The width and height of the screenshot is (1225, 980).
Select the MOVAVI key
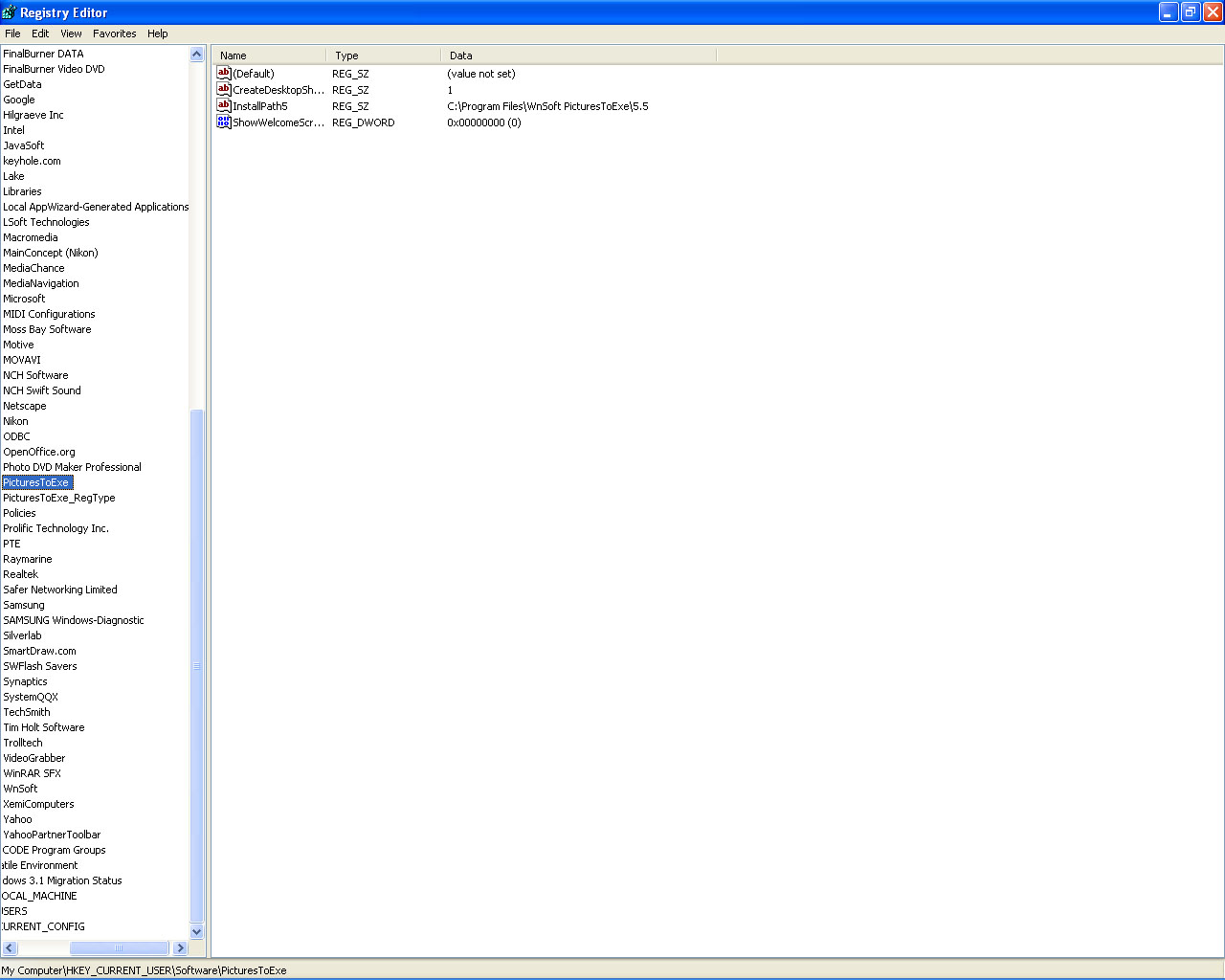pos(22,360)
